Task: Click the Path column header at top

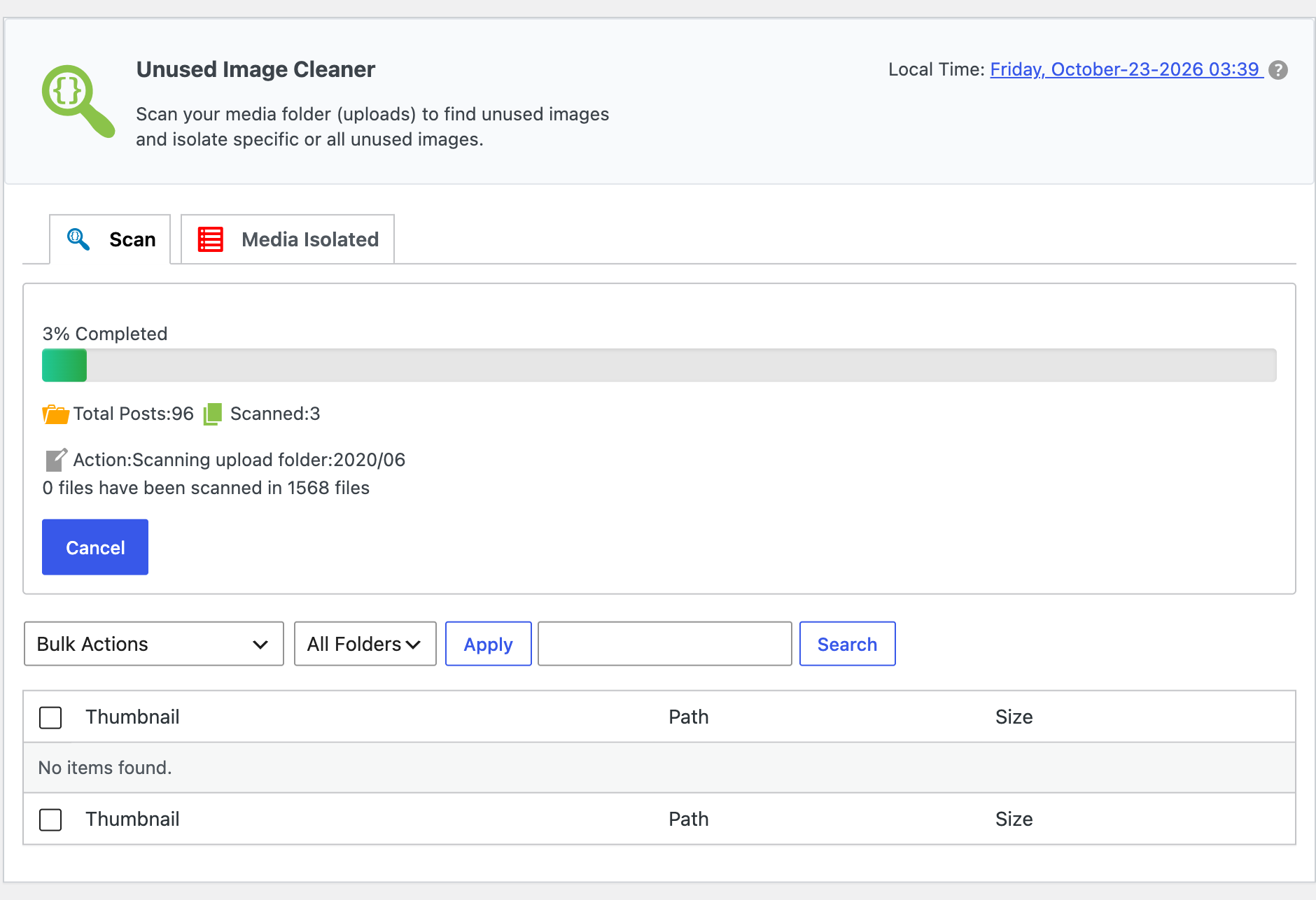Action: click(689, 717)
